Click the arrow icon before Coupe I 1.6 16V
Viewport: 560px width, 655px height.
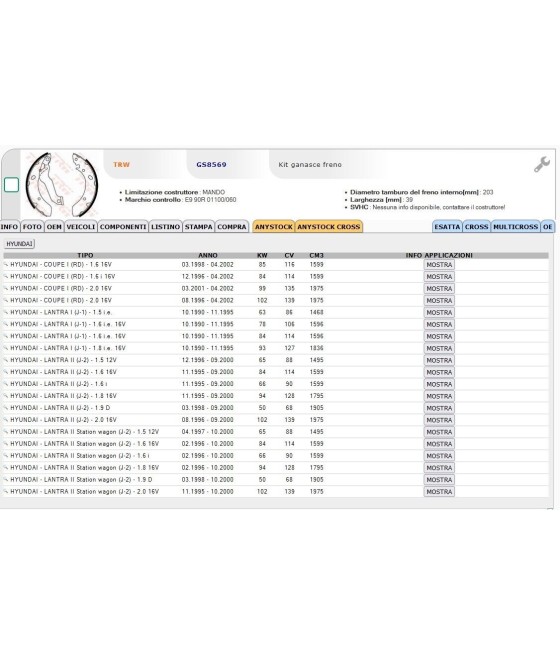point(6,264)
